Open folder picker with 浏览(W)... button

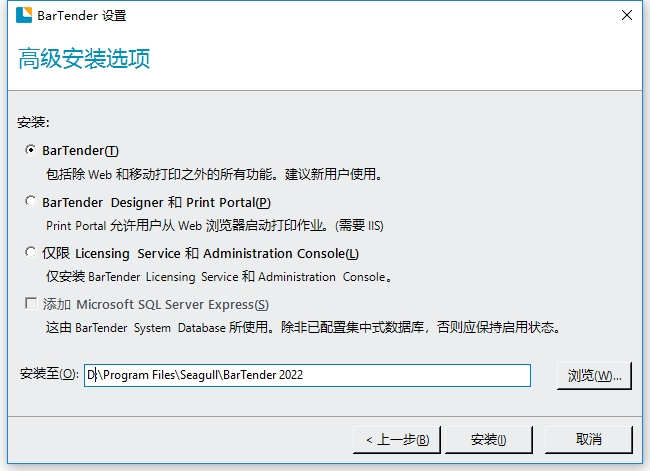pos(594,375)
